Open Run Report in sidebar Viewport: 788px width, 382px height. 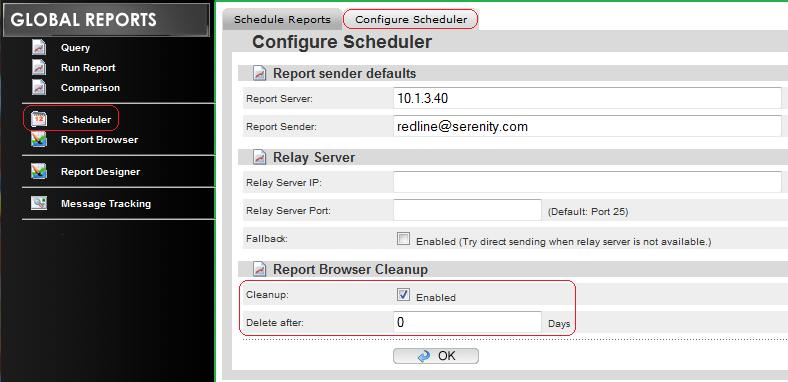[88, 67]
